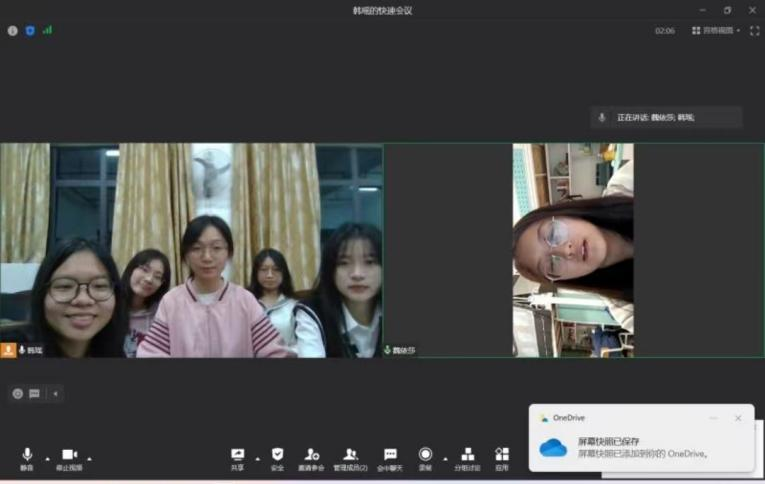Open the Apps icon in toolbar
Screen dimensions: 765x484
502,455
